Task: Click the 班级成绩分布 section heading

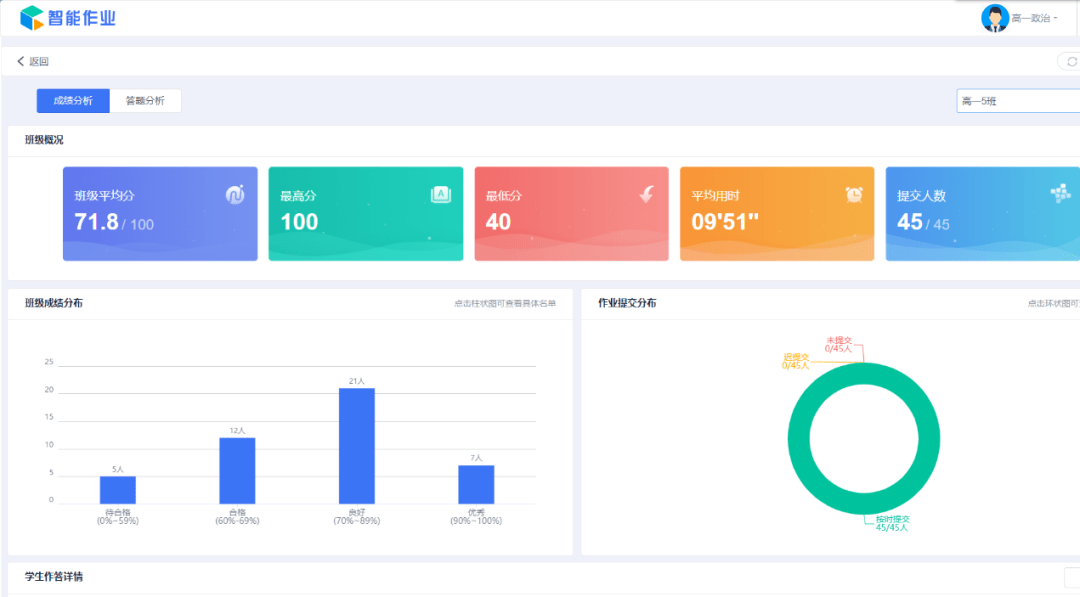Action: click(x=54, y=303)
